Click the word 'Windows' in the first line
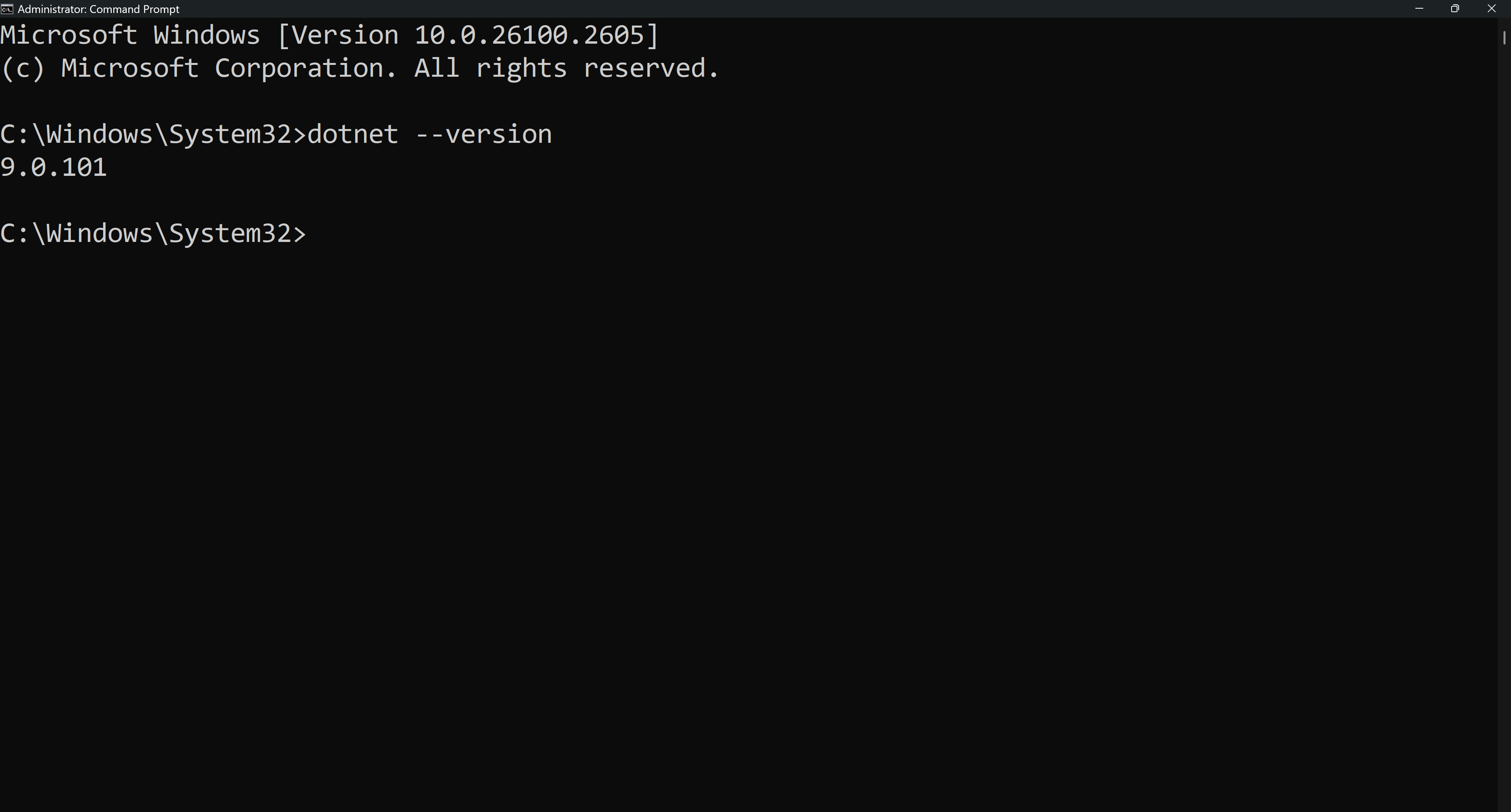1511x812 pixels. [207, 35]
